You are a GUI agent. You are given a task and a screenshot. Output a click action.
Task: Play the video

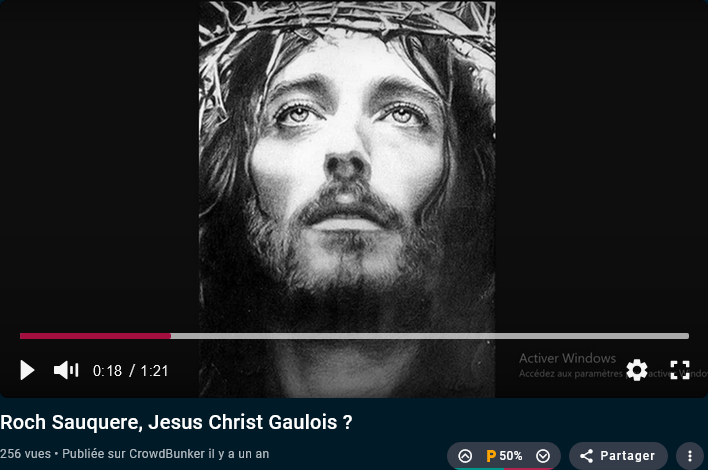[x=27, y=370]
